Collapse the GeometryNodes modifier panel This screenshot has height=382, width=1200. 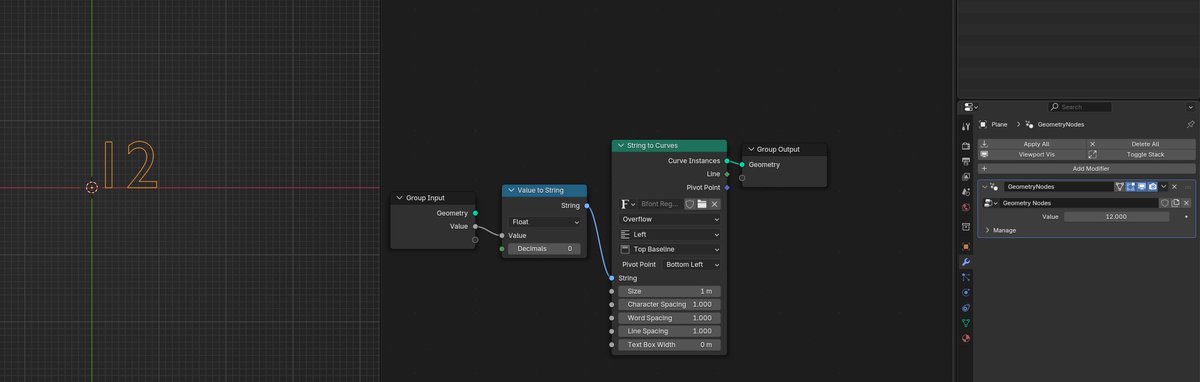point(984,187)
